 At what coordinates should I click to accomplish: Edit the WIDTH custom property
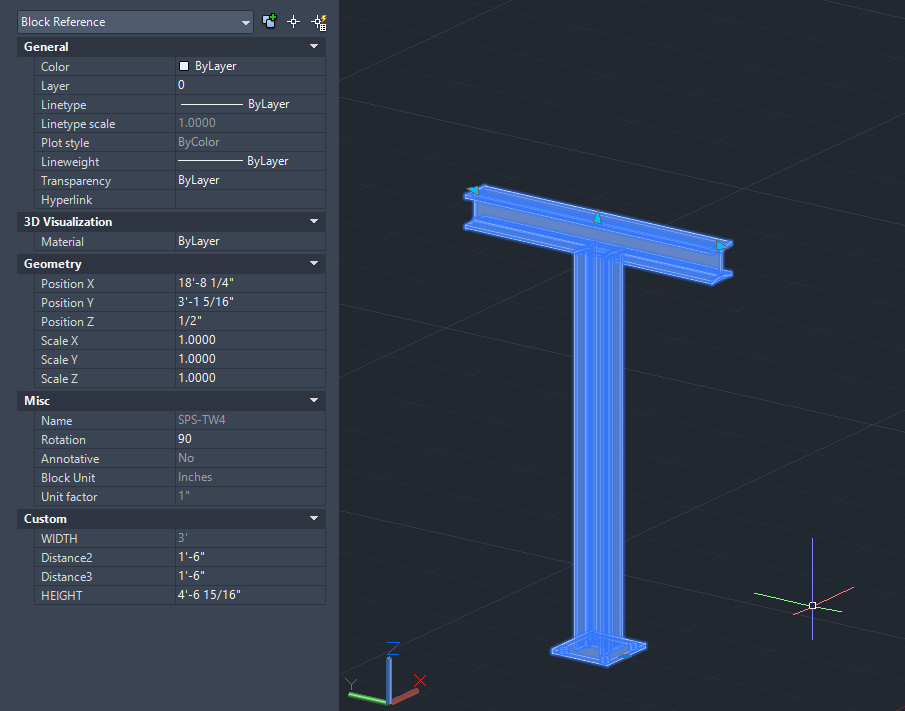[249, 538]
